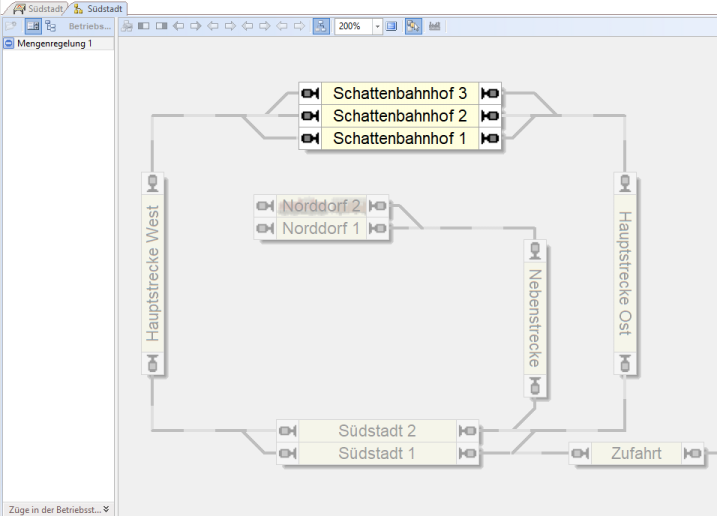
Task: Click the left train icon of Zufahrt block
Action: click(580, 454)
